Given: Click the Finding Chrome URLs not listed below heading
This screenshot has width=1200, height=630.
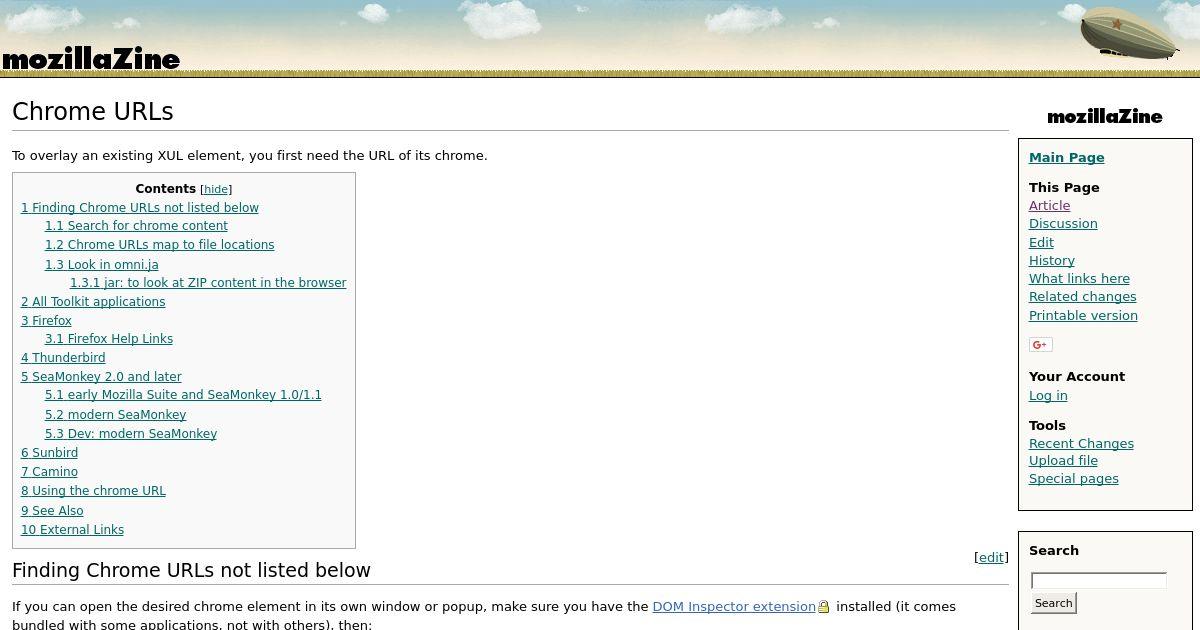Looking at the screenshot, I should pos(191,570).
